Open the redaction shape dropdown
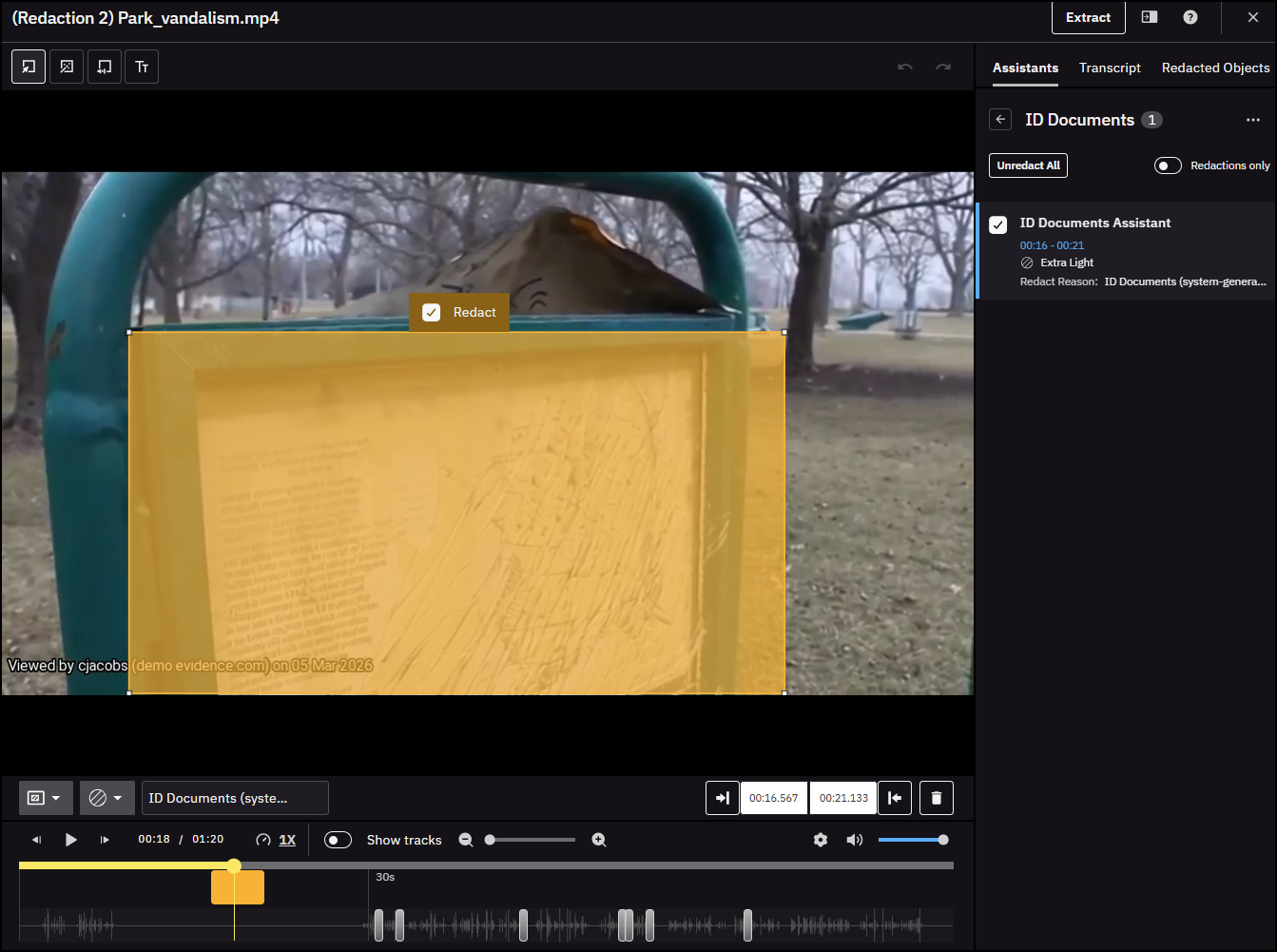The height and width of the screenshot is (952, 1277). click(x=45, y=798)
